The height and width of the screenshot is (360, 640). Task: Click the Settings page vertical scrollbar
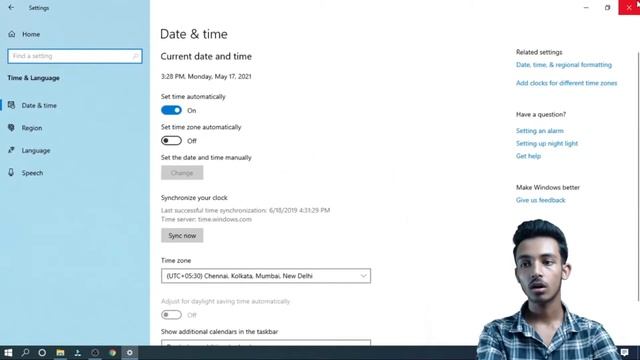(638, 176)
